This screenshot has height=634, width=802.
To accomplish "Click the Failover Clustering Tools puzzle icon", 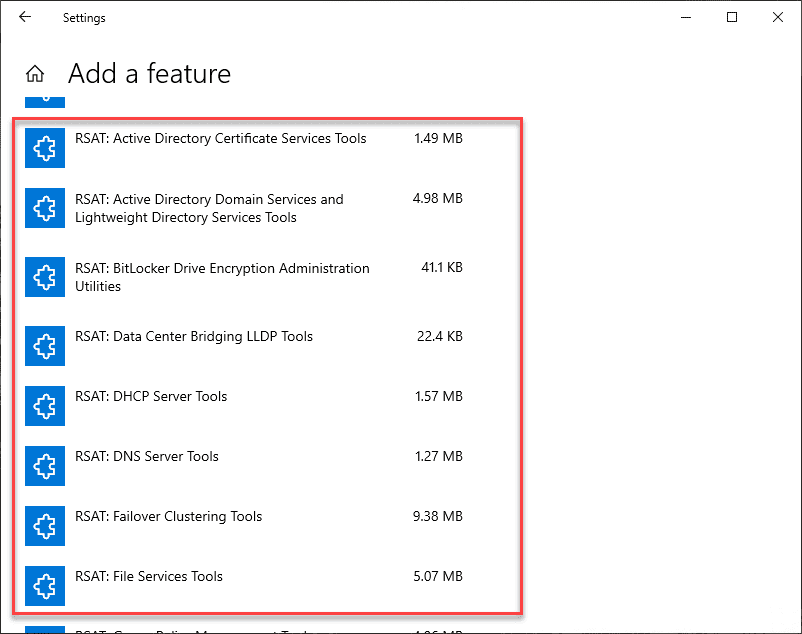I will point(45,526).
